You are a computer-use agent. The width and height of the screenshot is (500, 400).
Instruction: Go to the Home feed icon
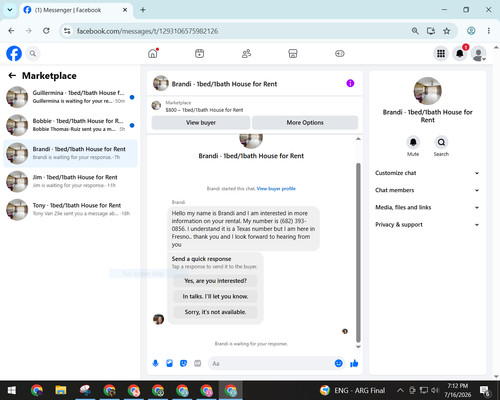coord(153,53)
